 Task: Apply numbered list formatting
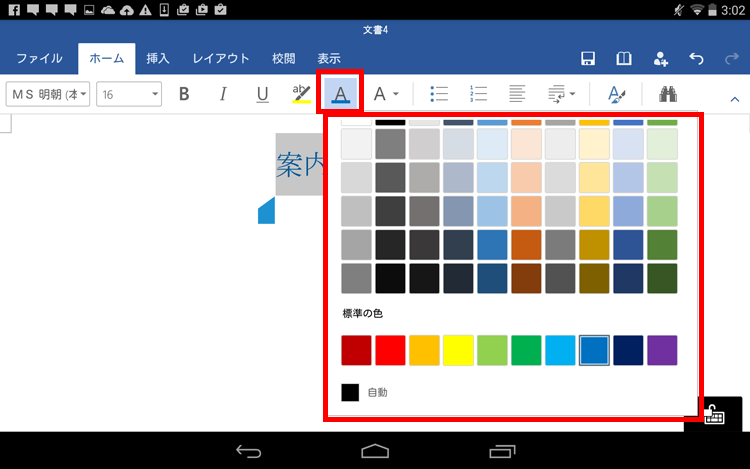(x=477, y=94)
